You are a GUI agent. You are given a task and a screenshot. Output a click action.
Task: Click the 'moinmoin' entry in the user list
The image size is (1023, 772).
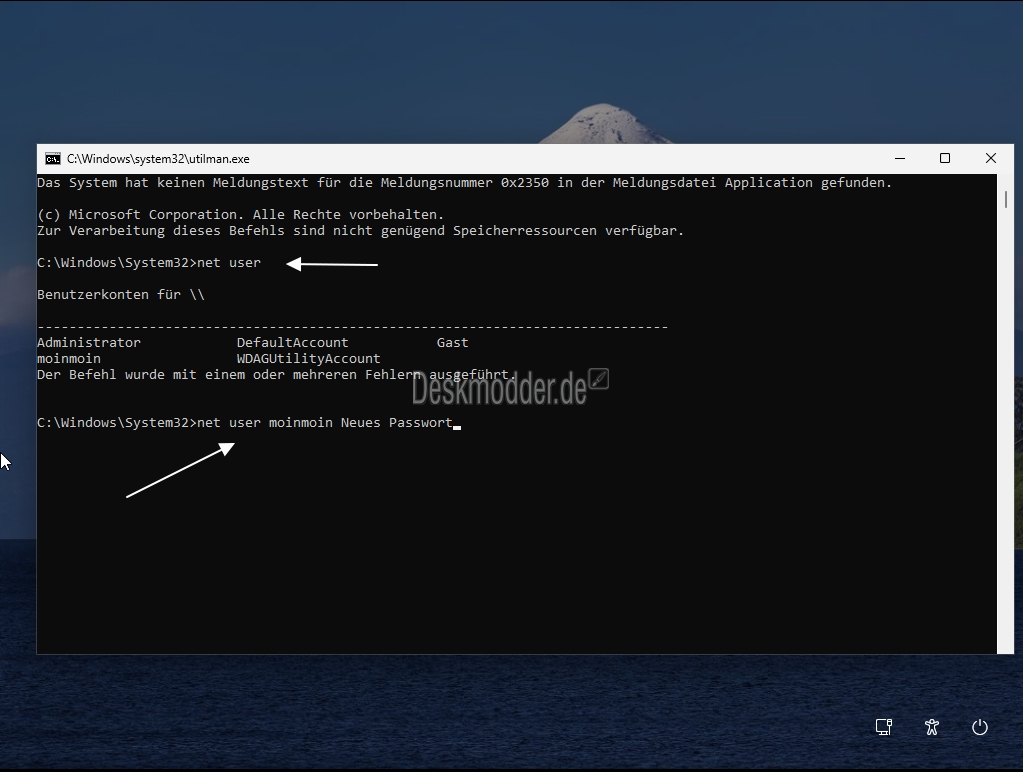pyautogui.click(x=69, y=358)
